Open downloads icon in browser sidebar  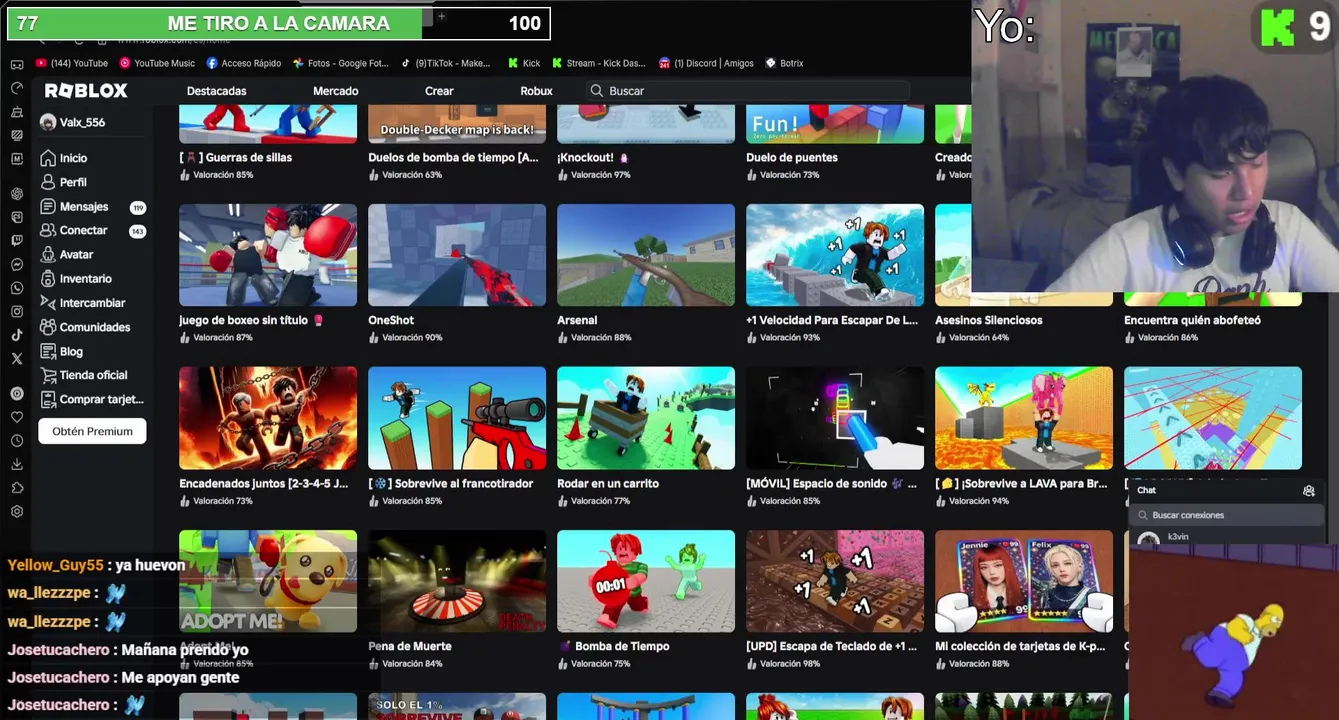(17, 464)
